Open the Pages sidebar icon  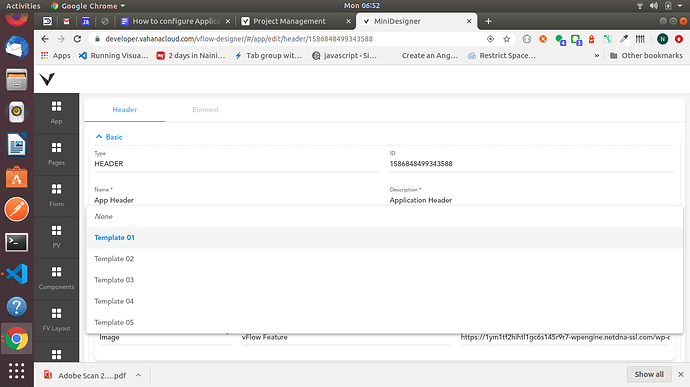point(56,154)
